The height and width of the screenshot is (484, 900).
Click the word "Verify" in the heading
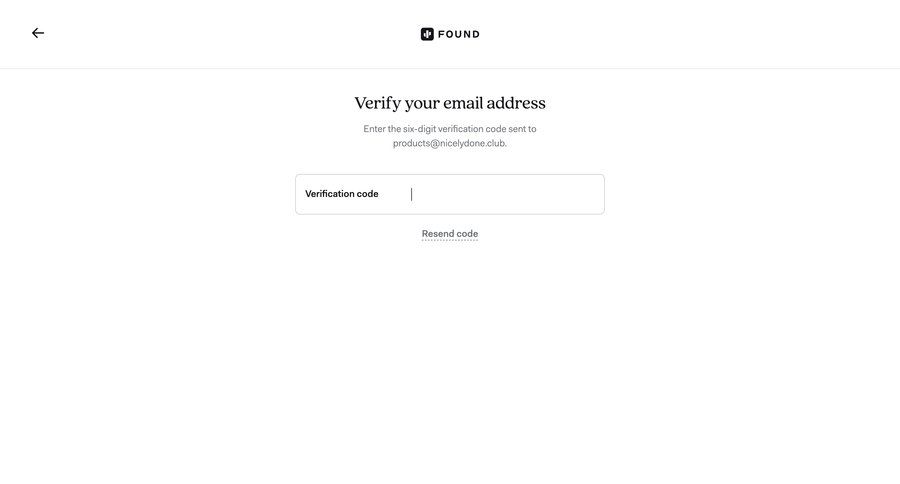[x=377, y=103]
